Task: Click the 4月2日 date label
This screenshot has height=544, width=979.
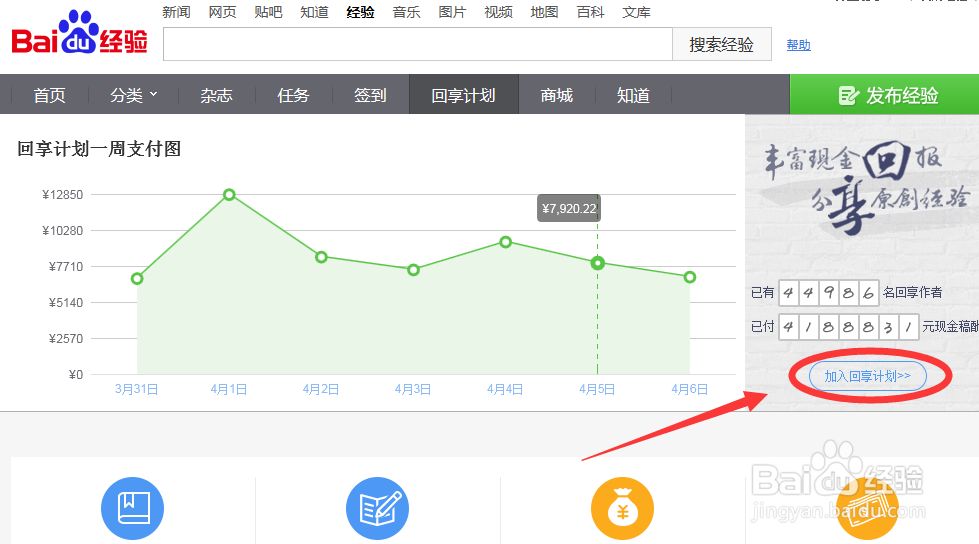Action: 321,390
